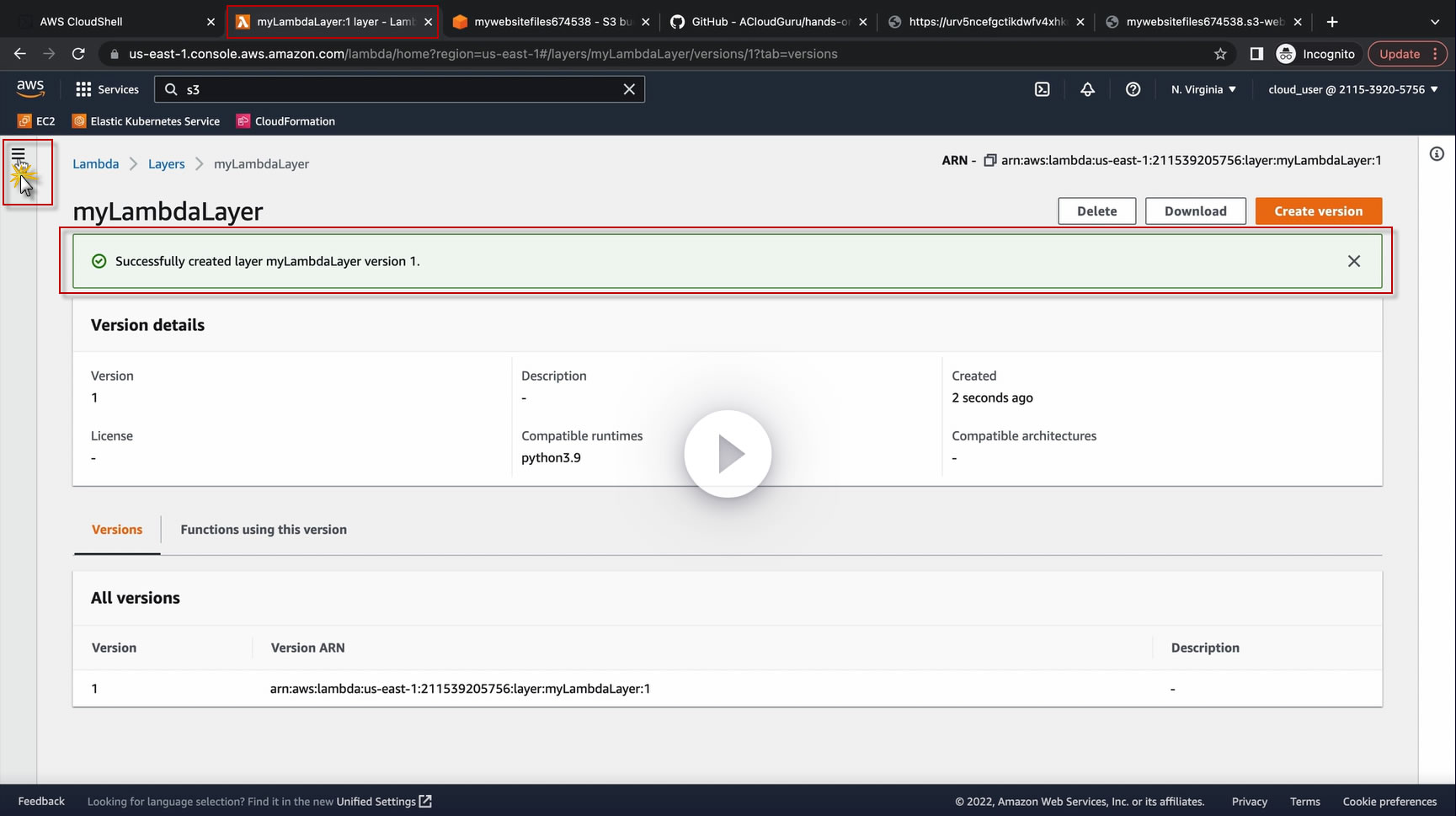Open the notifications bell icon
The width and height of the screenshot is (1456, 816).
tap(1088, 89)
